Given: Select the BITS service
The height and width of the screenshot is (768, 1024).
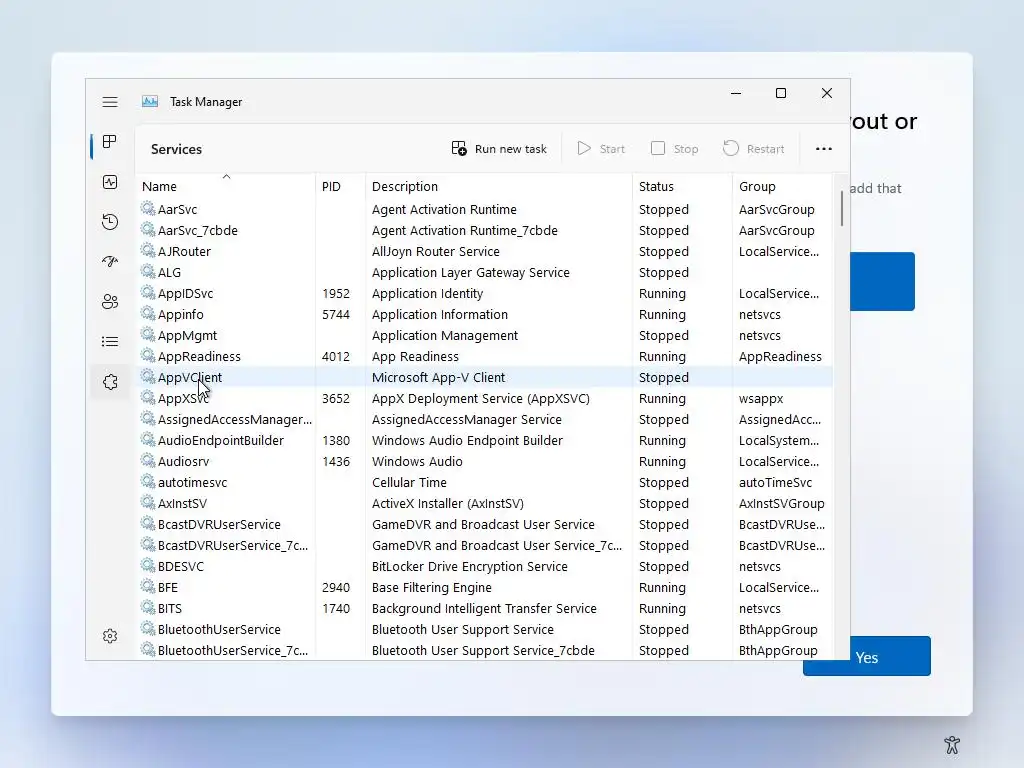Looking at the screenshot, I should [x=485, y=609].
